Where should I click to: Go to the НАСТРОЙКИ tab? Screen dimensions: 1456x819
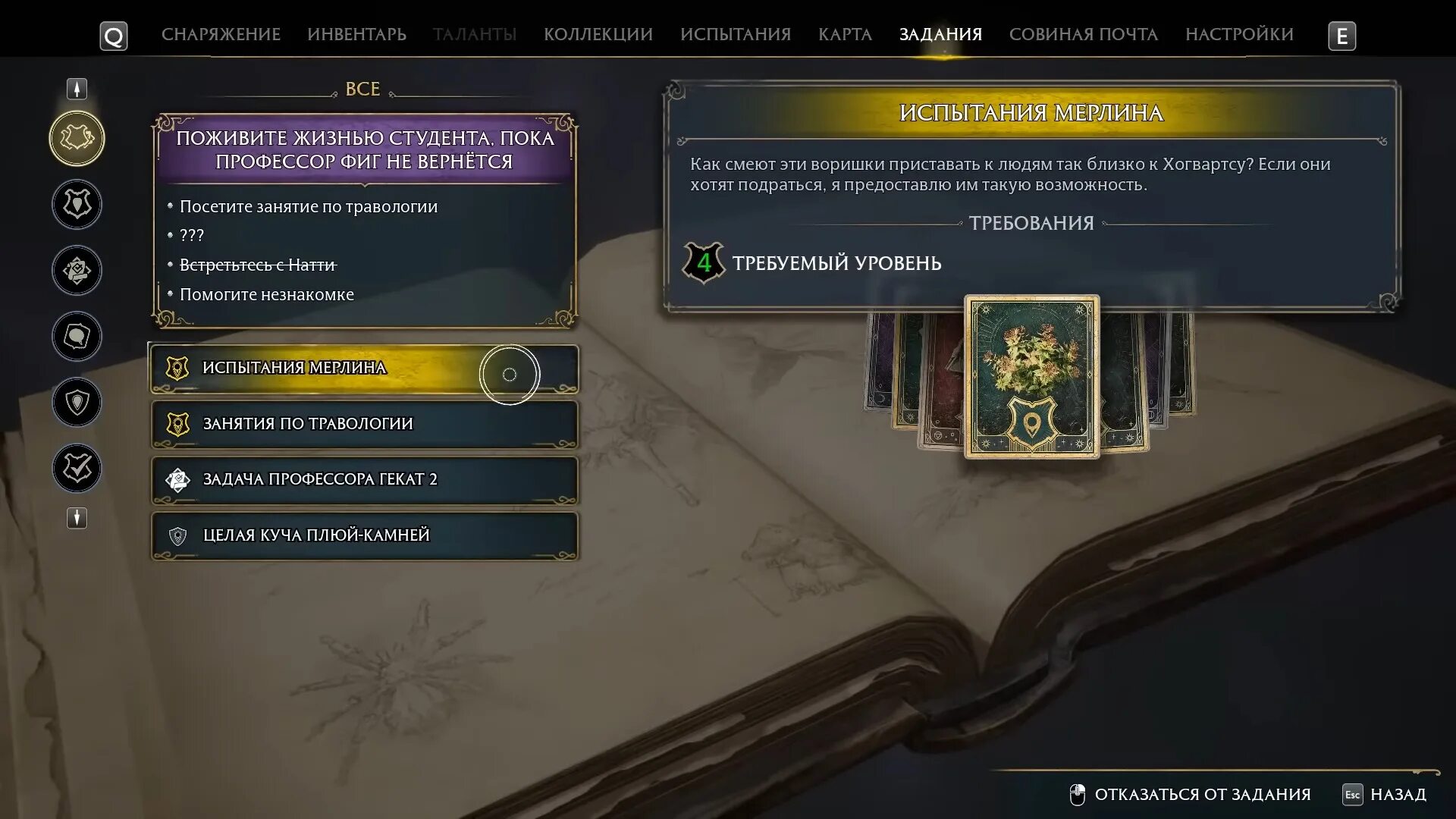pos(1239,34)
